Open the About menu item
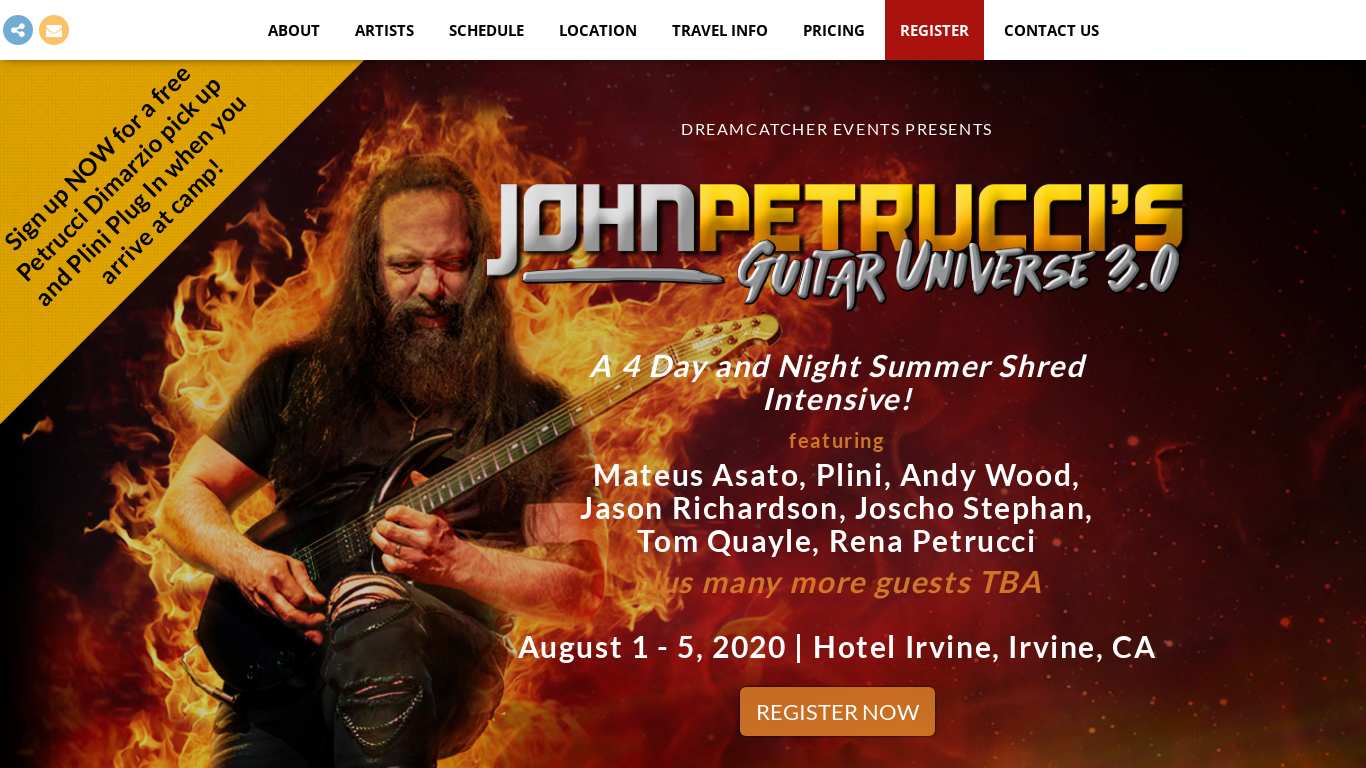This screenshot has width=1366, height=768. point(294,30)
